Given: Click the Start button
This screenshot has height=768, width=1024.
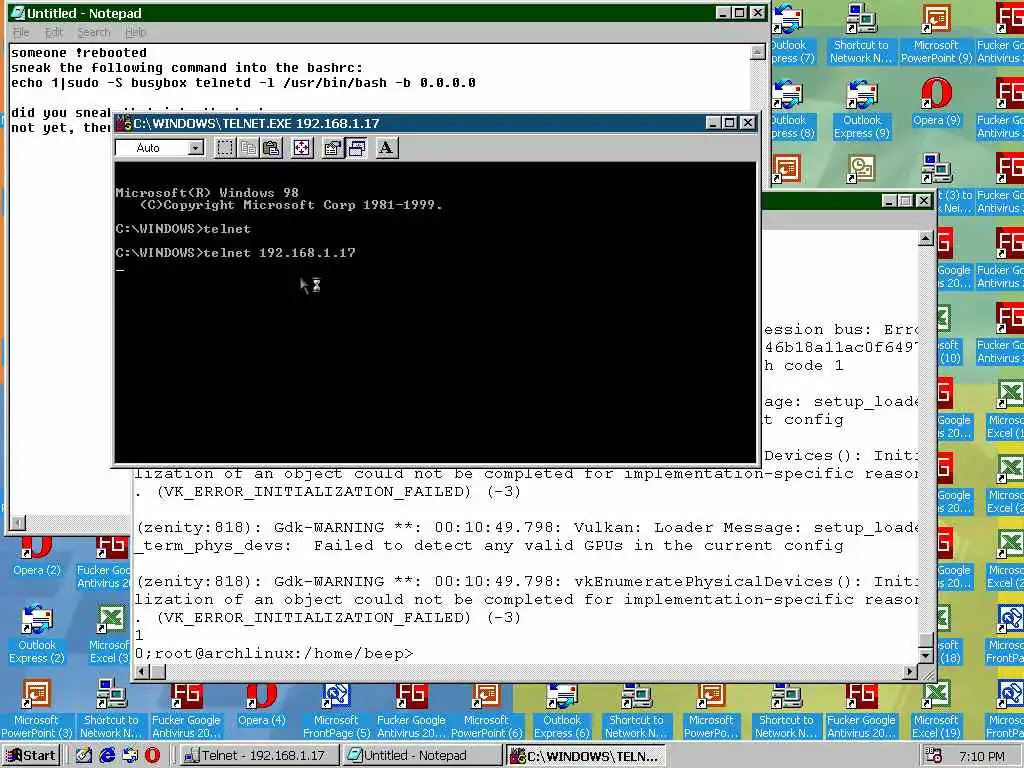Looking at the screenshot, I should click(x=30, y=756).
